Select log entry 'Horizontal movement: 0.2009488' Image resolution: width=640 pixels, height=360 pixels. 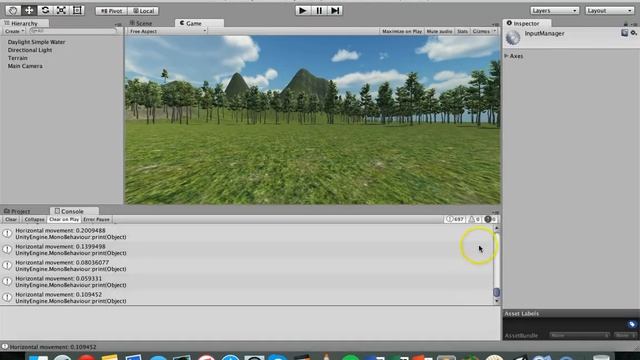point(247,233)
